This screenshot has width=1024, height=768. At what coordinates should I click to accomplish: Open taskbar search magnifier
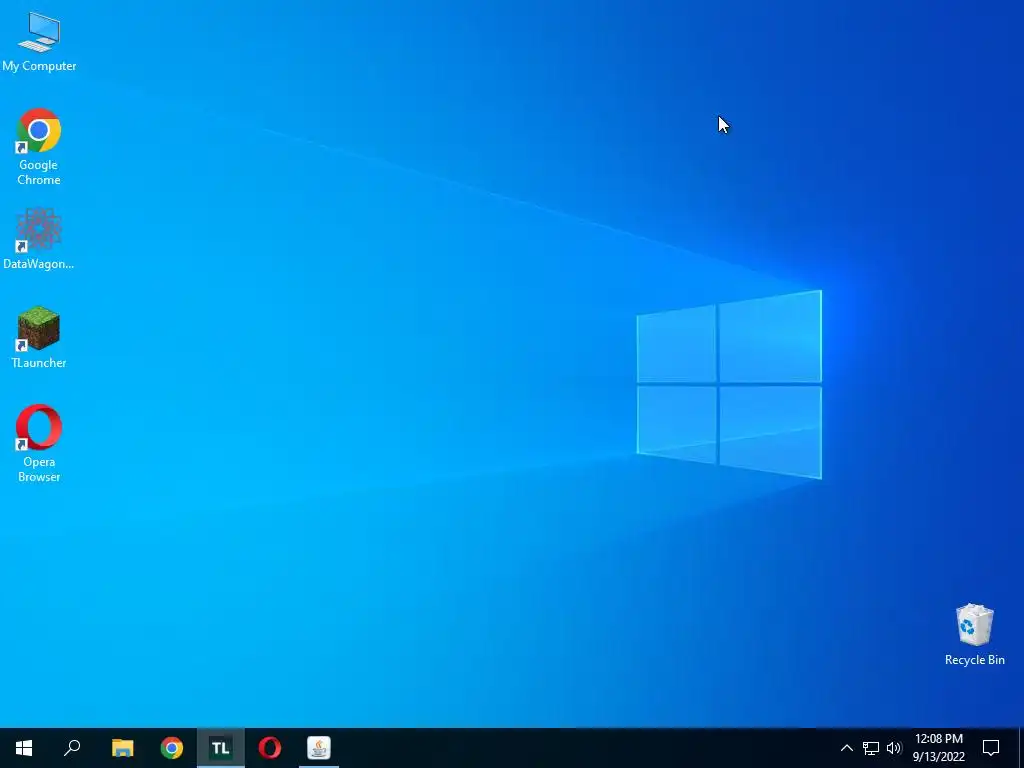click(72, 748)
